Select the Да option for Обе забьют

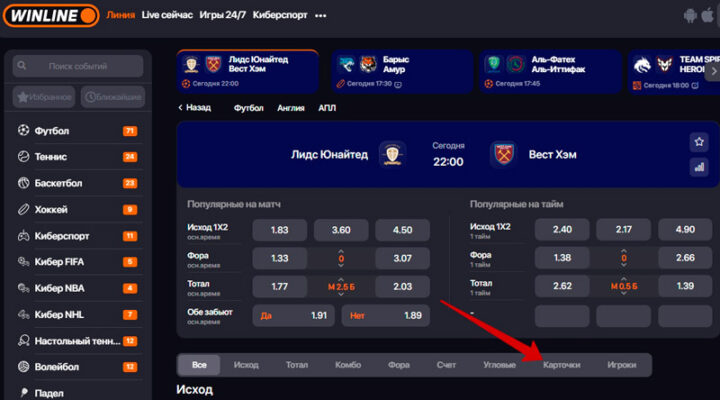(x=293, y=315)
